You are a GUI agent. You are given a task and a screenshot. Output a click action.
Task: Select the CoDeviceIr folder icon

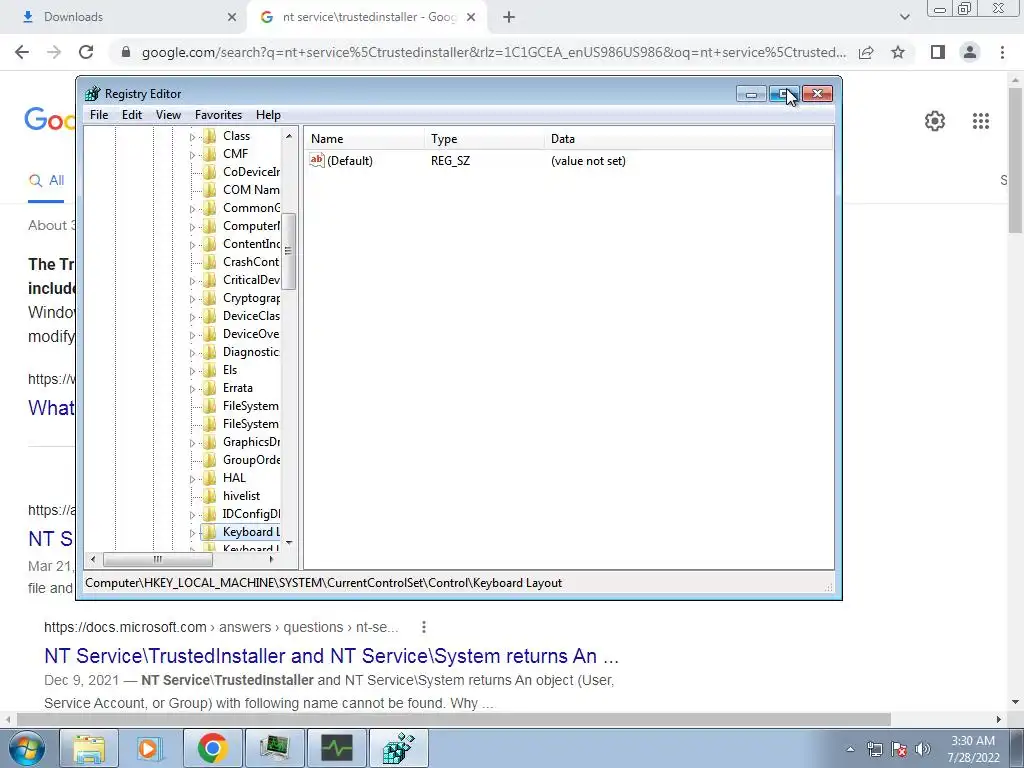[x=210, y=172]
